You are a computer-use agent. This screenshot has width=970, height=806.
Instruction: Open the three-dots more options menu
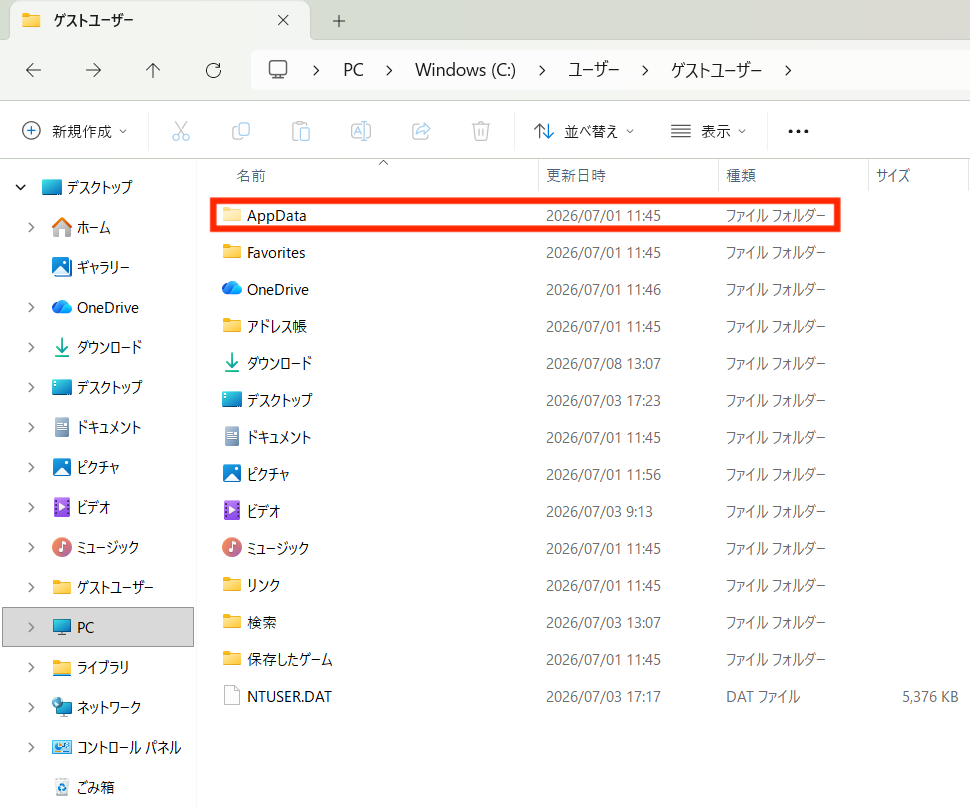[x=798, y=131]
